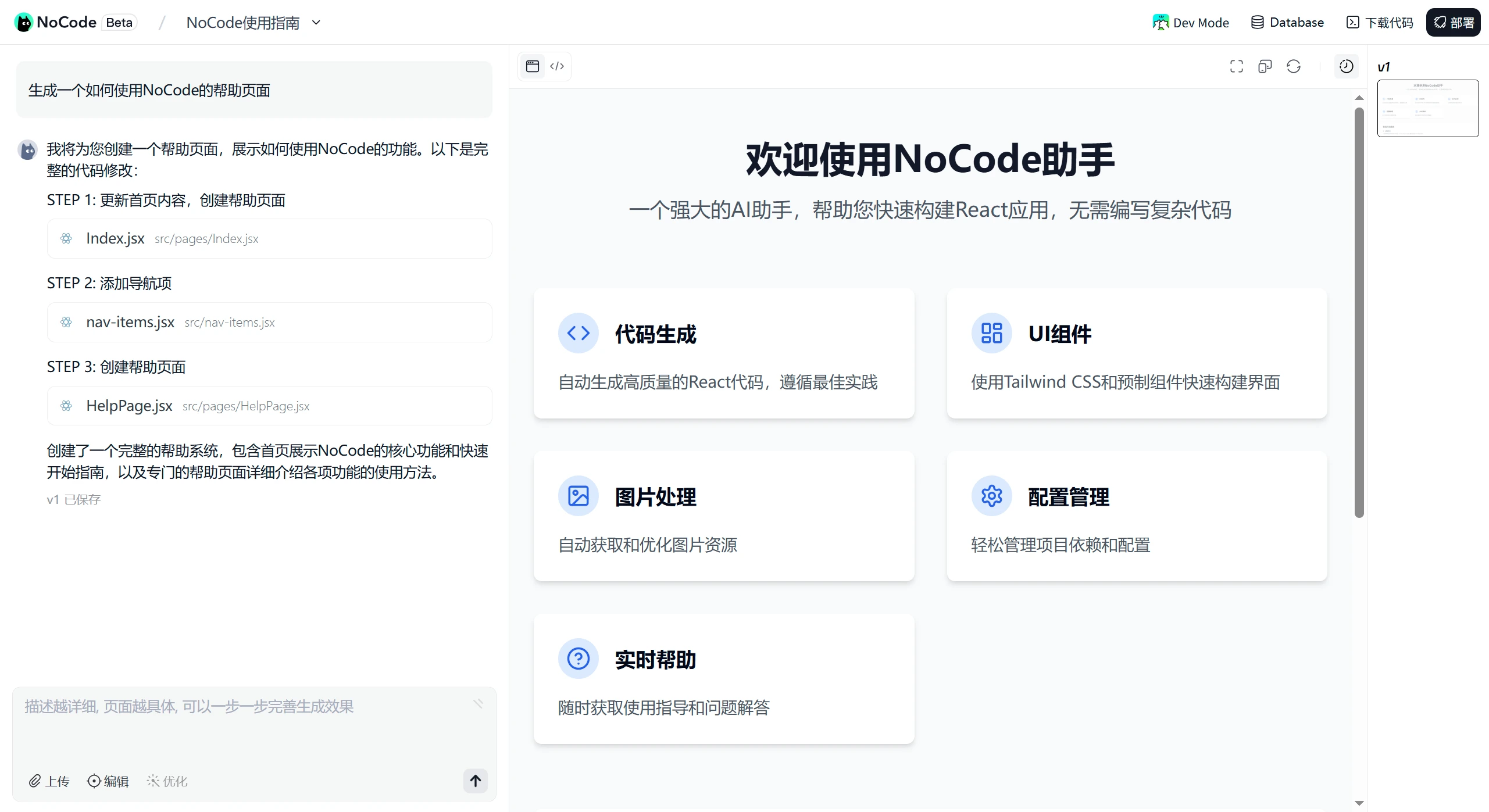The image size is (1489, 812).
Task: Open the NoCode使用指南 project dropdown
Action: point(316,22)
